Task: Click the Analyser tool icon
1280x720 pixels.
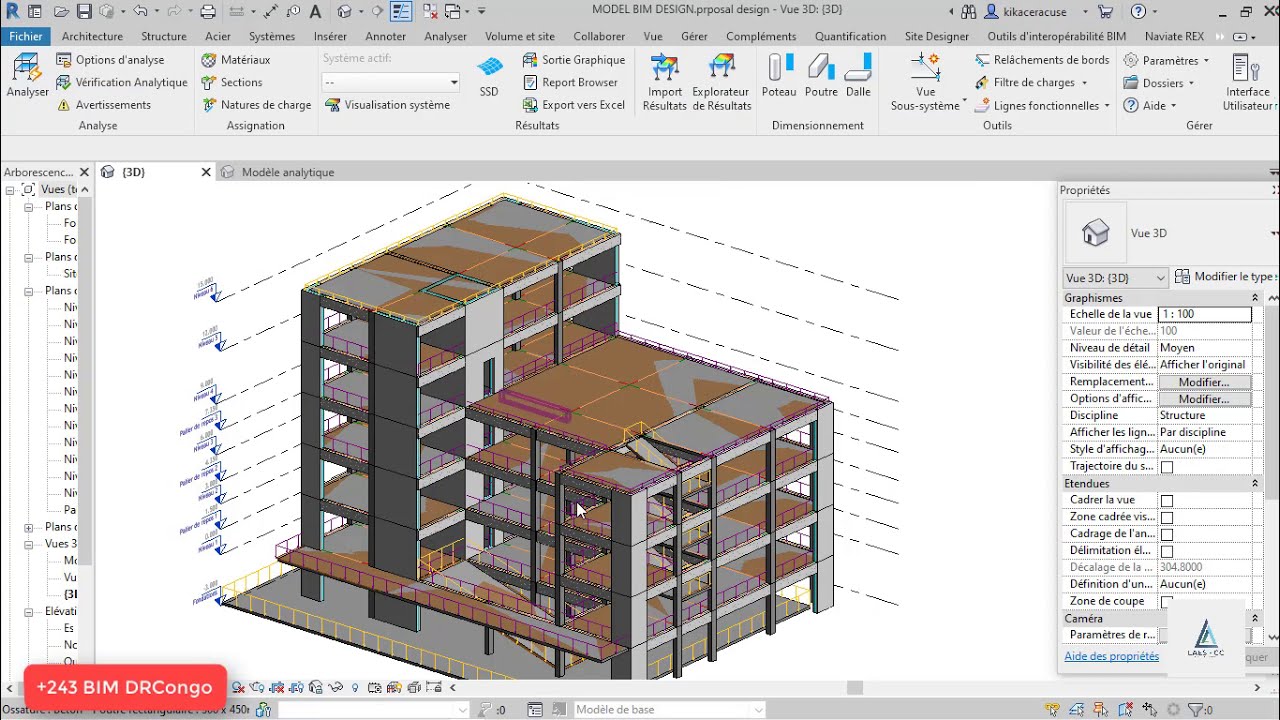Action: (x=27, y=76)
